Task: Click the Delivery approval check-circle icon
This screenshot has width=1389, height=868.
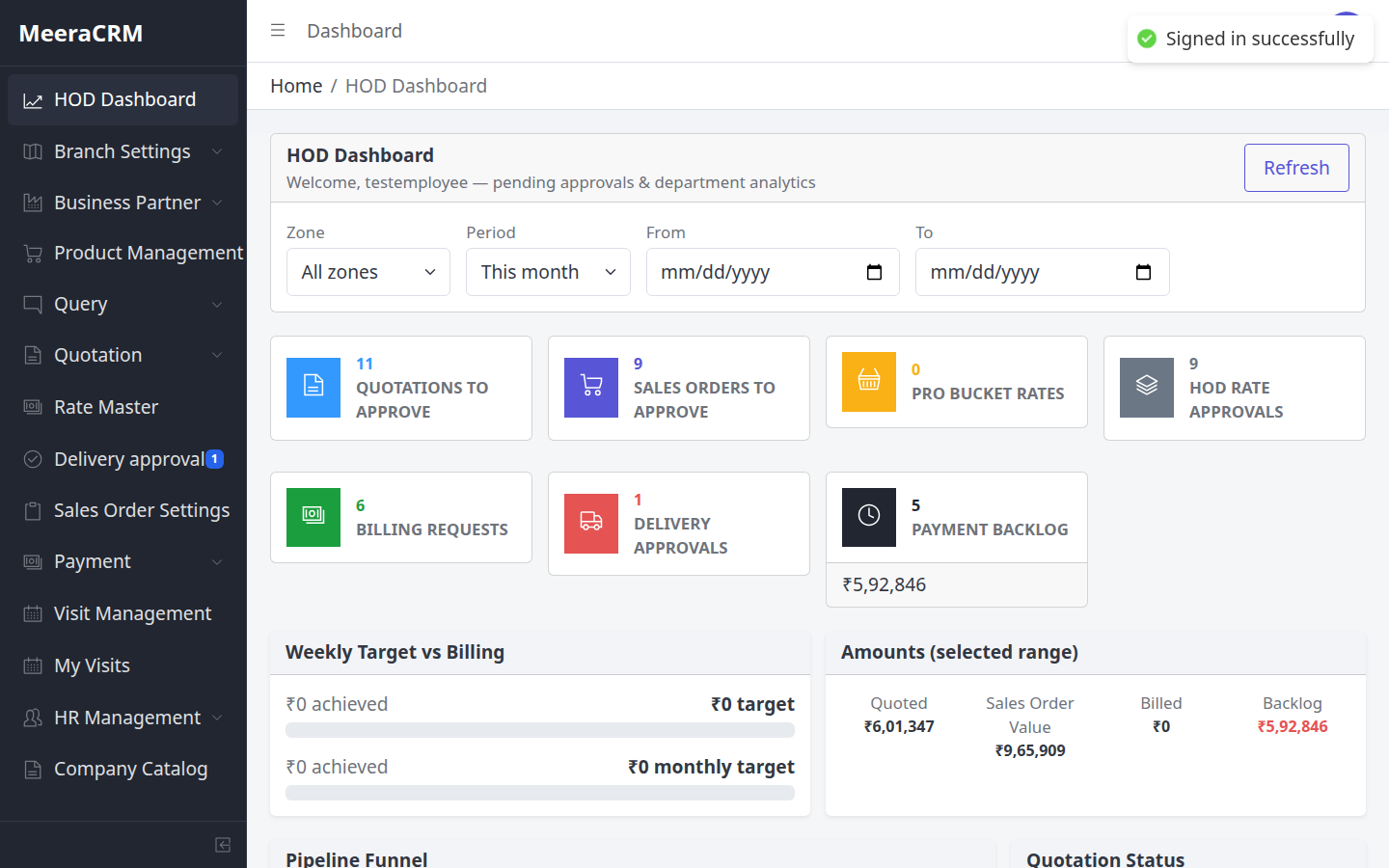Action: [33, 459]
